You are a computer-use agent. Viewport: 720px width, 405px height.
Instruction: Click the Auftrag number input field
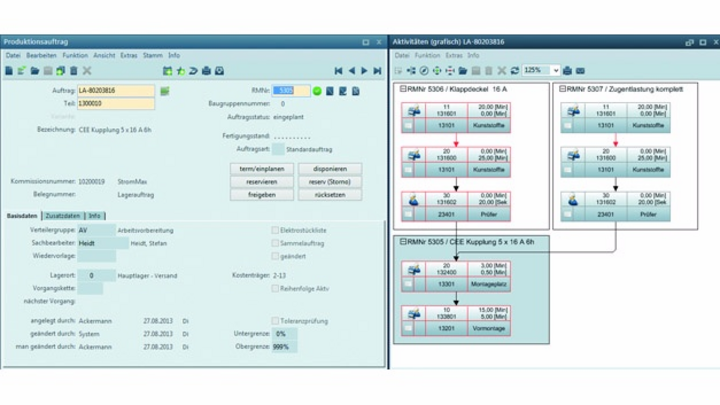[116, 91]
